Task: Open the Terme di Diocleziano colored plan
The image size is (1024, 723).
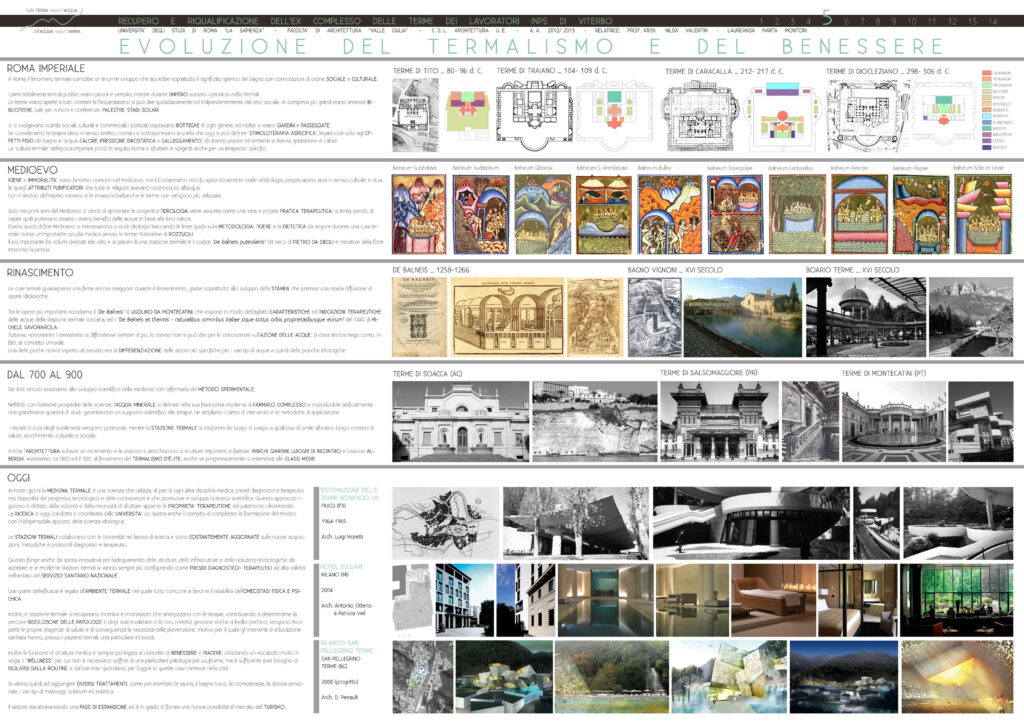Action: tap(944, 112)
